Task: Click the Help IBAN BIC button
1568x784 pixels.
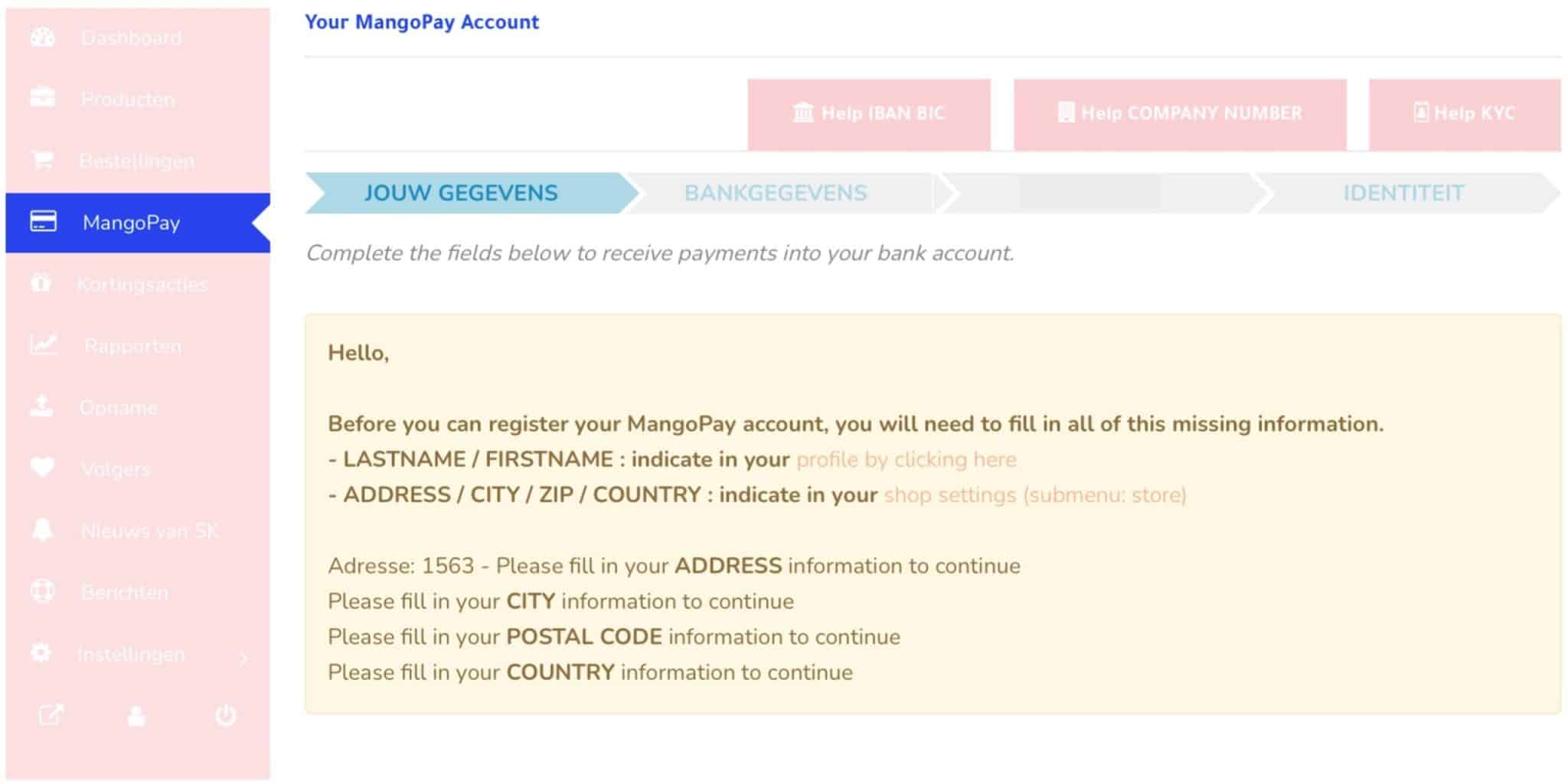Action: pos(869,114)
